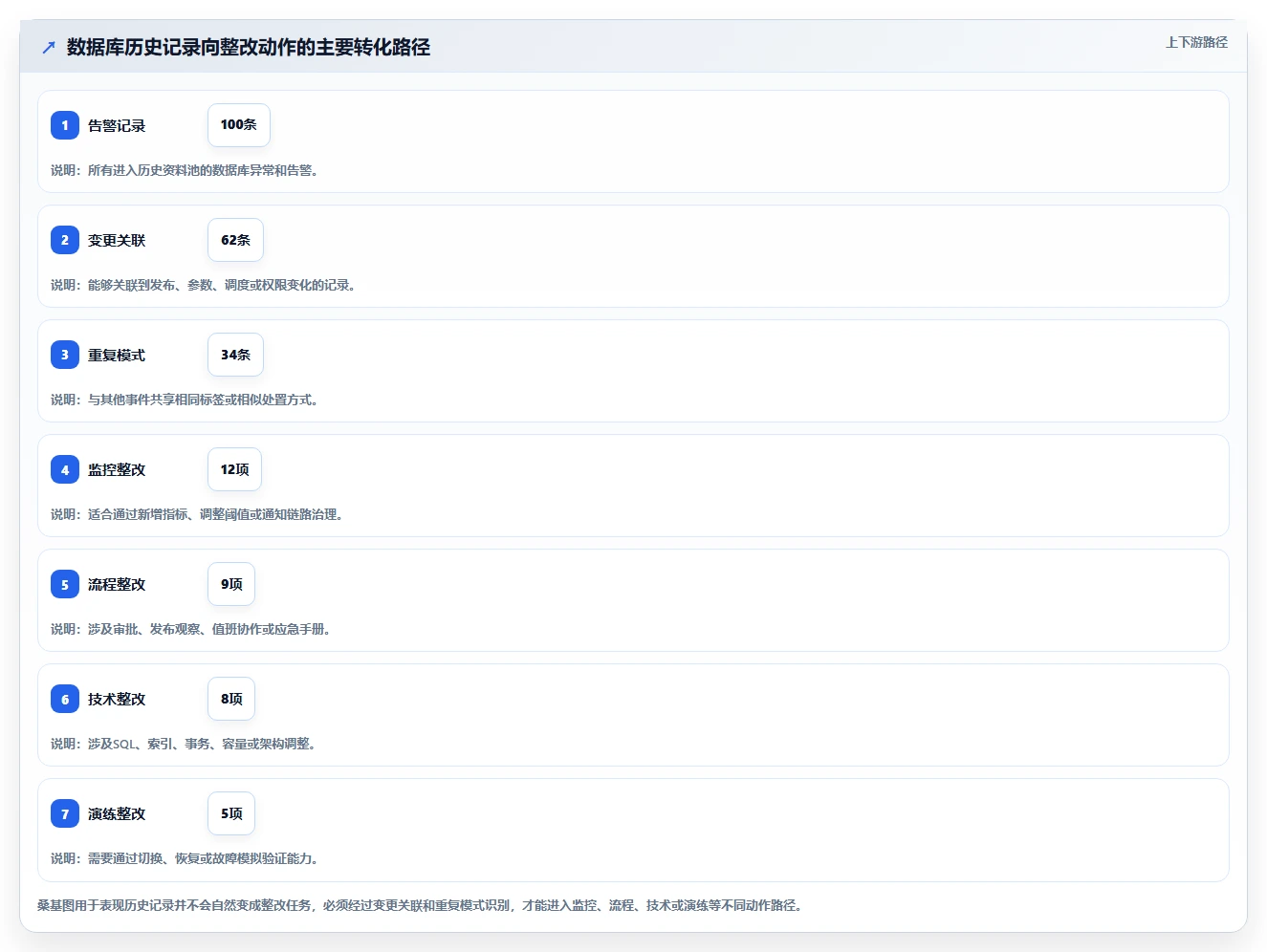Select step badge 1 for 告警记录

[65, 125]
